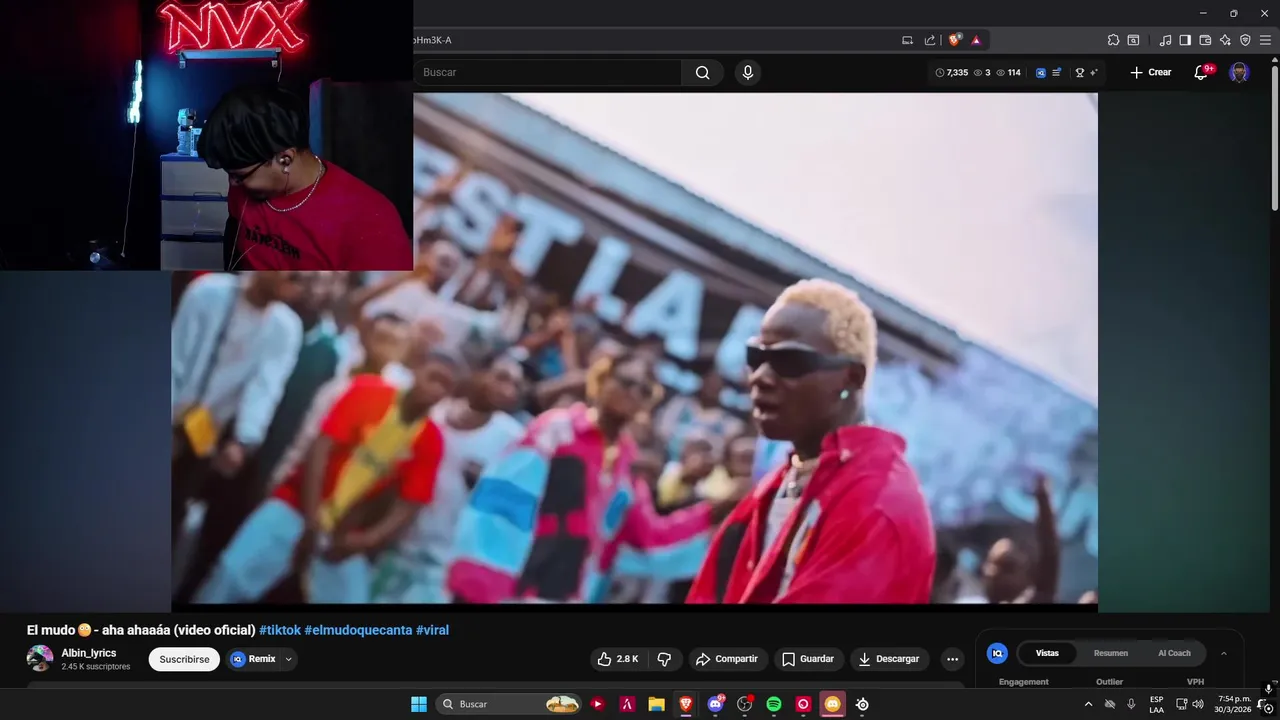
Task: Click the video player to pause
Action: [x=634, y=350]
